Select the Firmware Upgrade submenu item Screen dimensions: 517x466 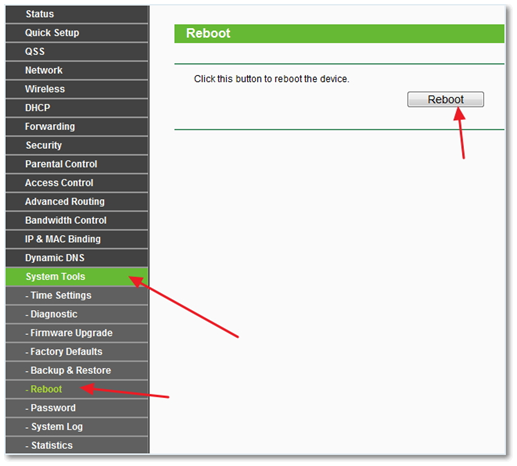[77, 333]
